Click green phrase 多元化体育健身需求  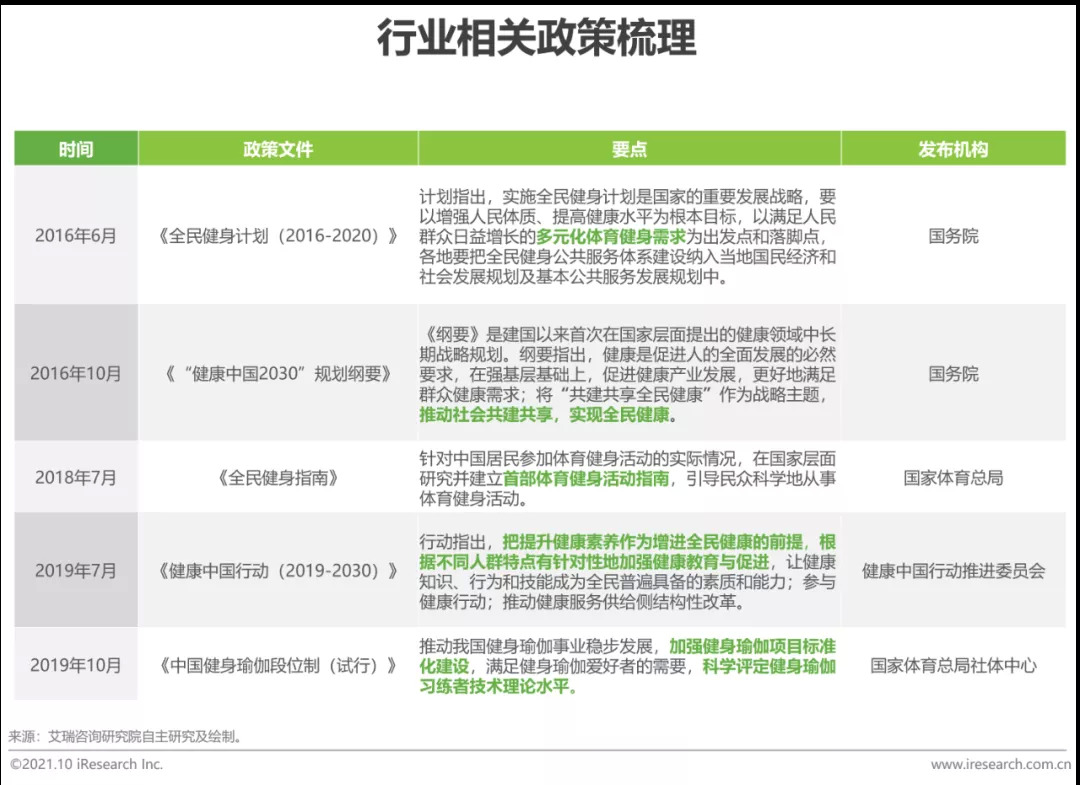tap(611, 237)
